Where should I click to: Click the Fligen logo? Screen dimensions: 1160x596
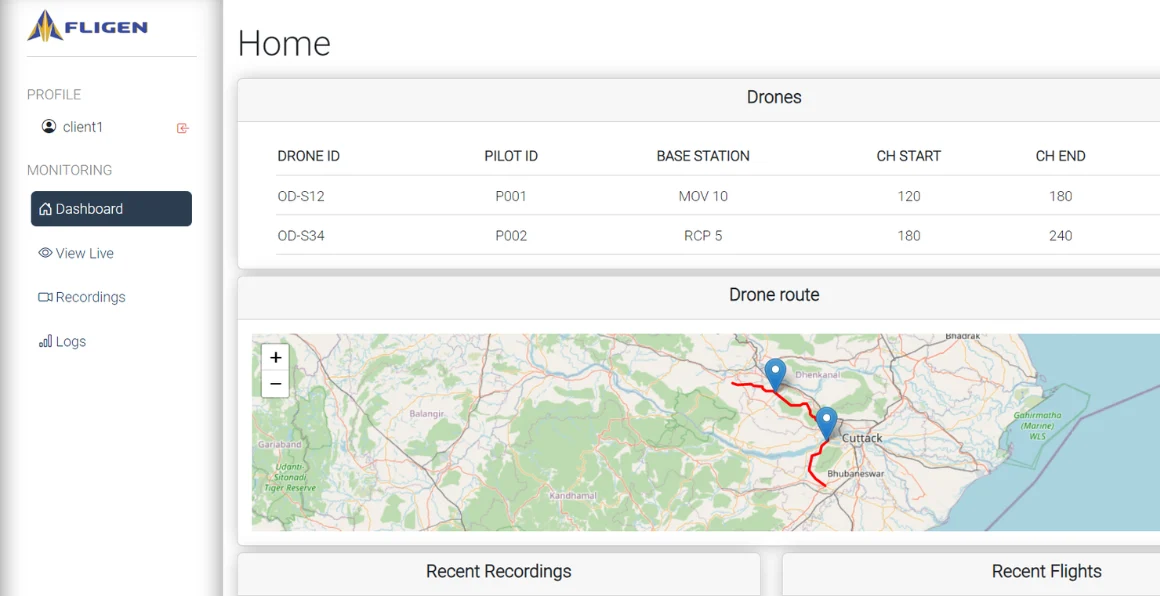coord(88,26)
